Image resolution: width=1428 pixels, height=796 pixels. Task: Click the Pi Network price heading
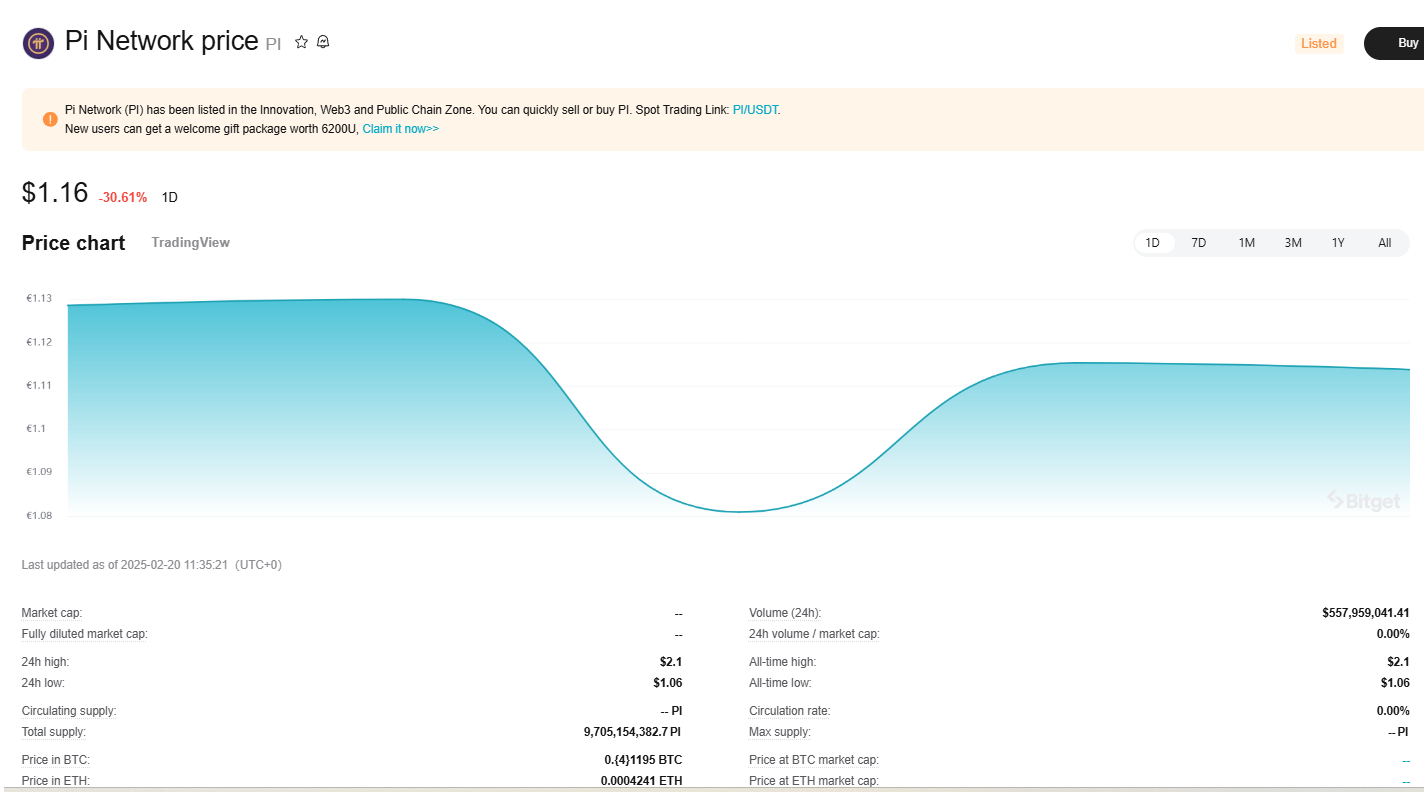click(x=161, y=41)
